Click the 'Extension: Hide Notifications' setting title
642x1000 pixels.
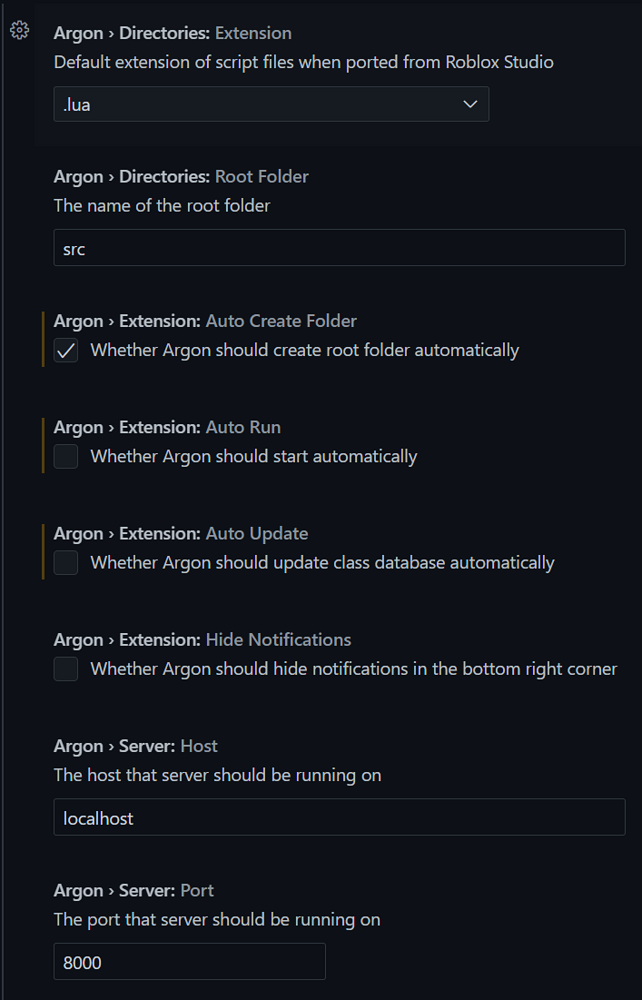click(203, 640)
